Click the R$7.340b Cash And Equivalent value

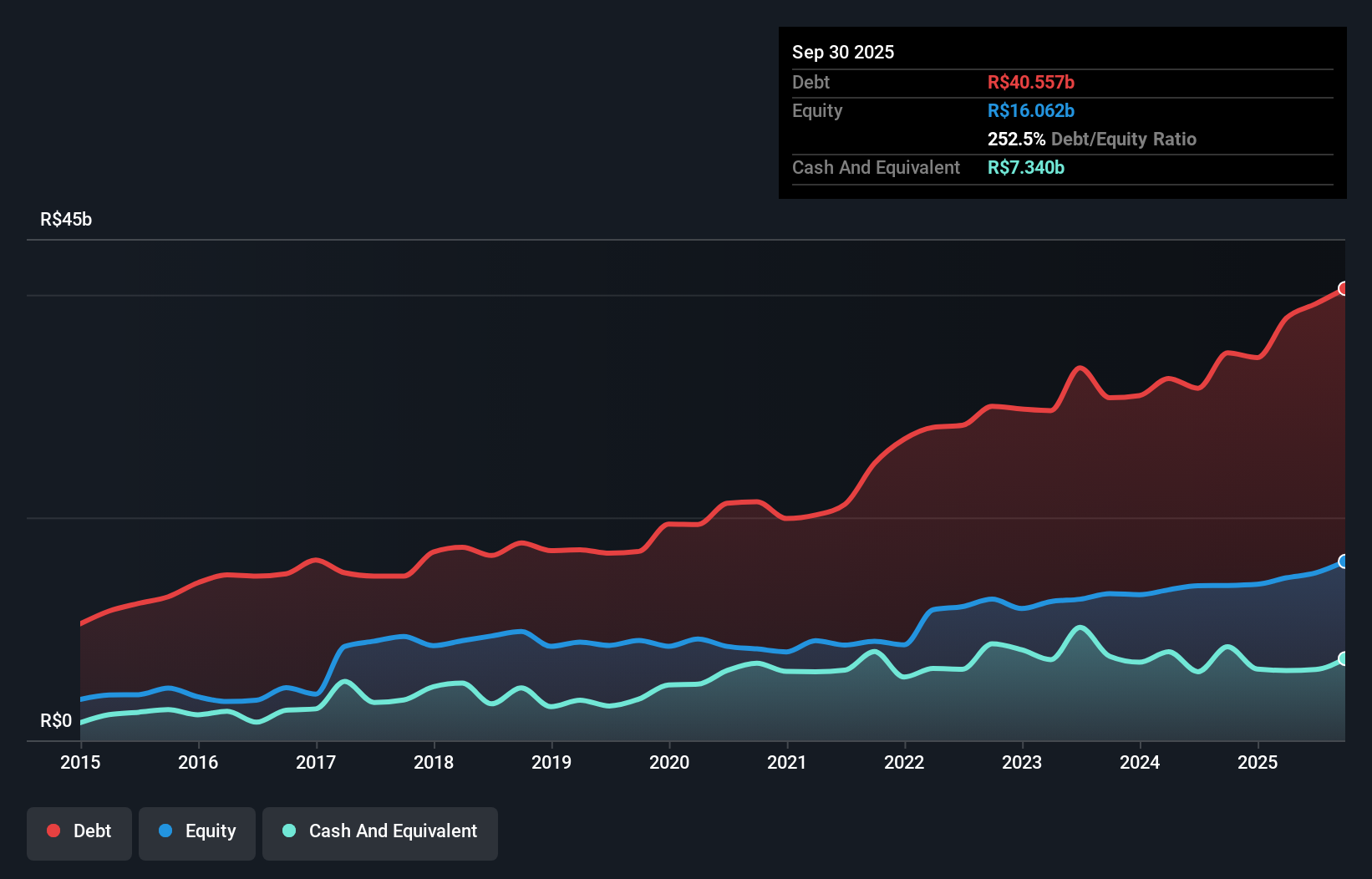pyautogui.click(x=1025, y=167)
